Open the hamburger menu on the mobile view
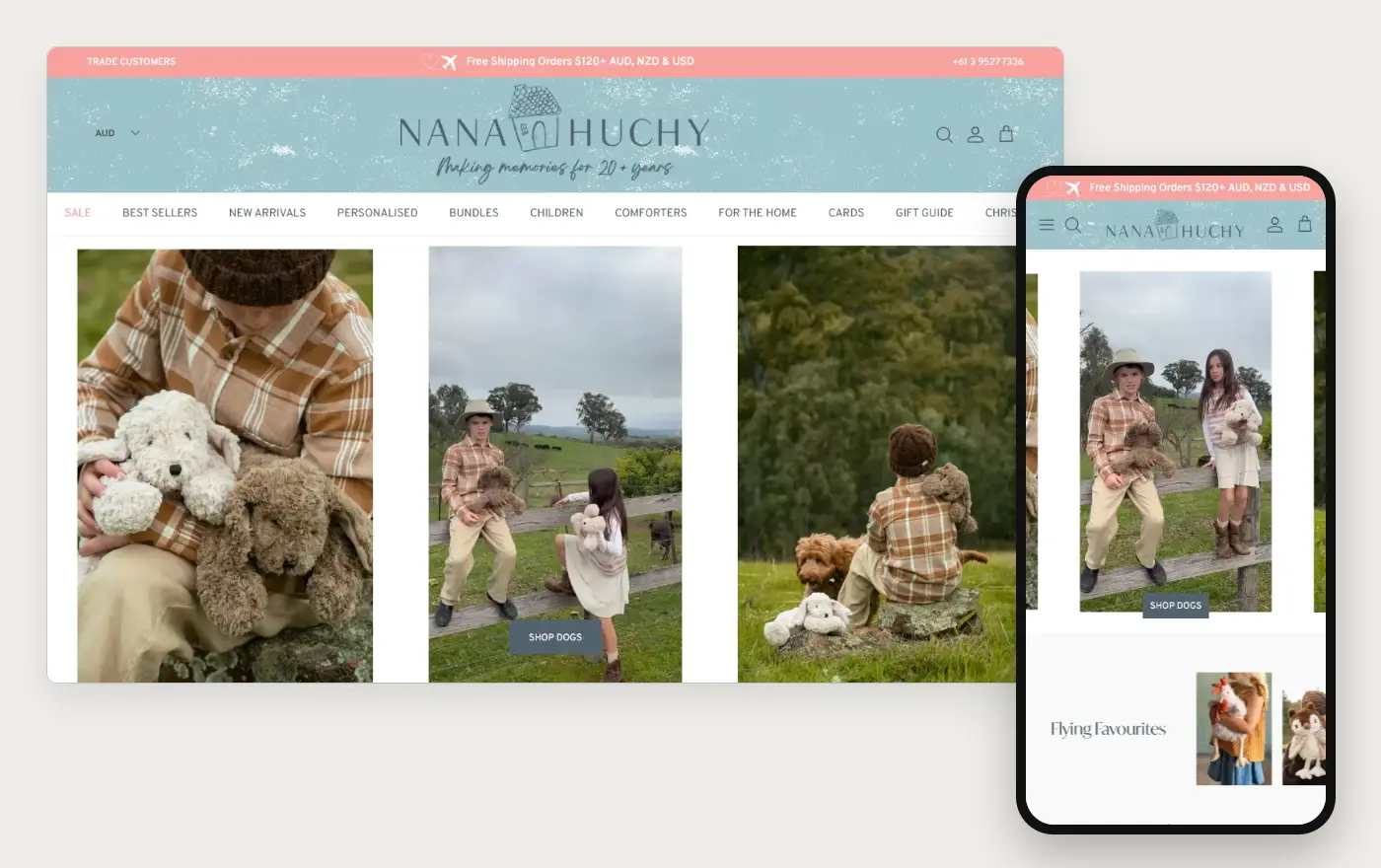This screenshot has width=1381, height=868. 1047,225
